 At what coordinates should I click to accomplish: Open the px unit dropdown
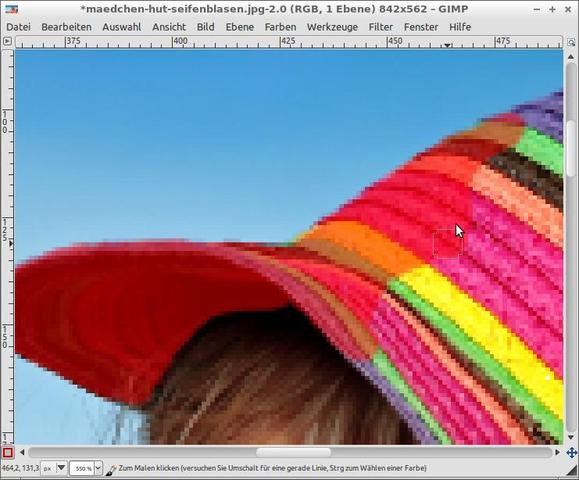pyautogui.click(x=54, y=468)
